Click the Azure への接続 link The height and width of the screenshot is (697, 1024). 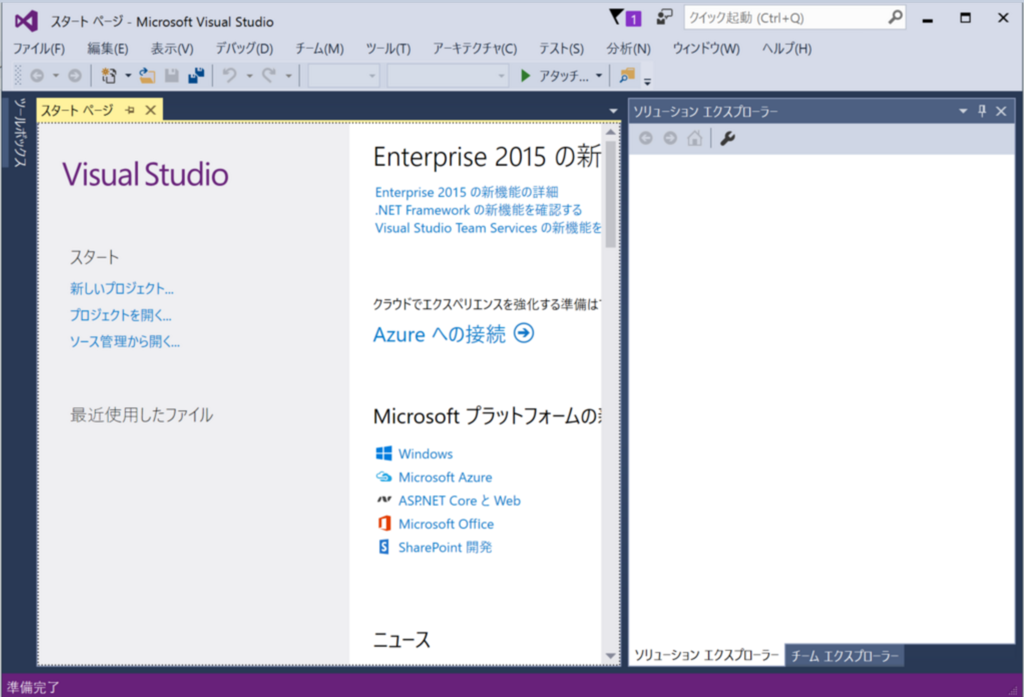pyautogui.click(x=440, y=334)
